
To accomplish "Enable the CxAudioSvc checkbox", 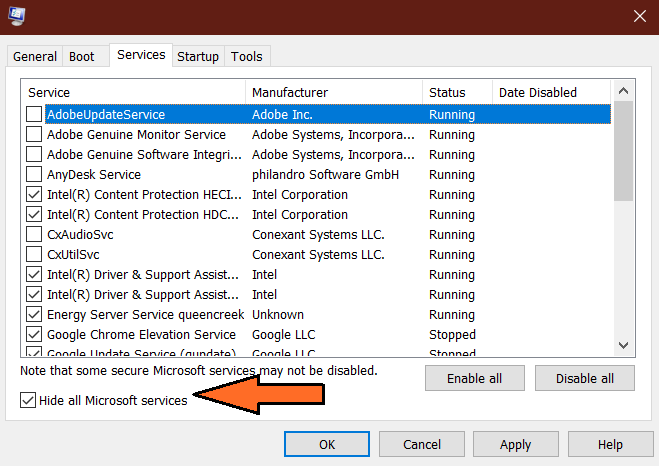I will pyautogui.click(x=34, y=234).
